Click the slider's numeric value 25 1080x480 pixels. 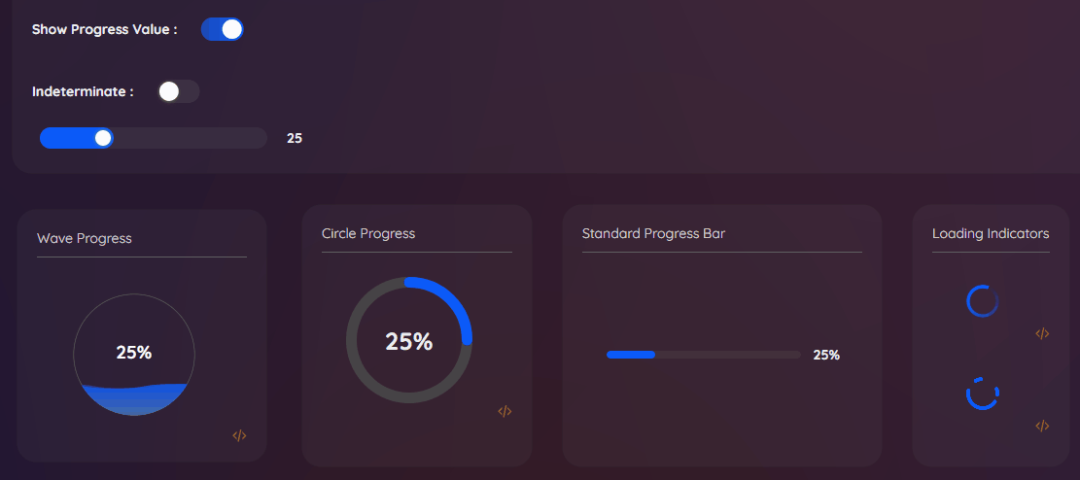[294, 138]
